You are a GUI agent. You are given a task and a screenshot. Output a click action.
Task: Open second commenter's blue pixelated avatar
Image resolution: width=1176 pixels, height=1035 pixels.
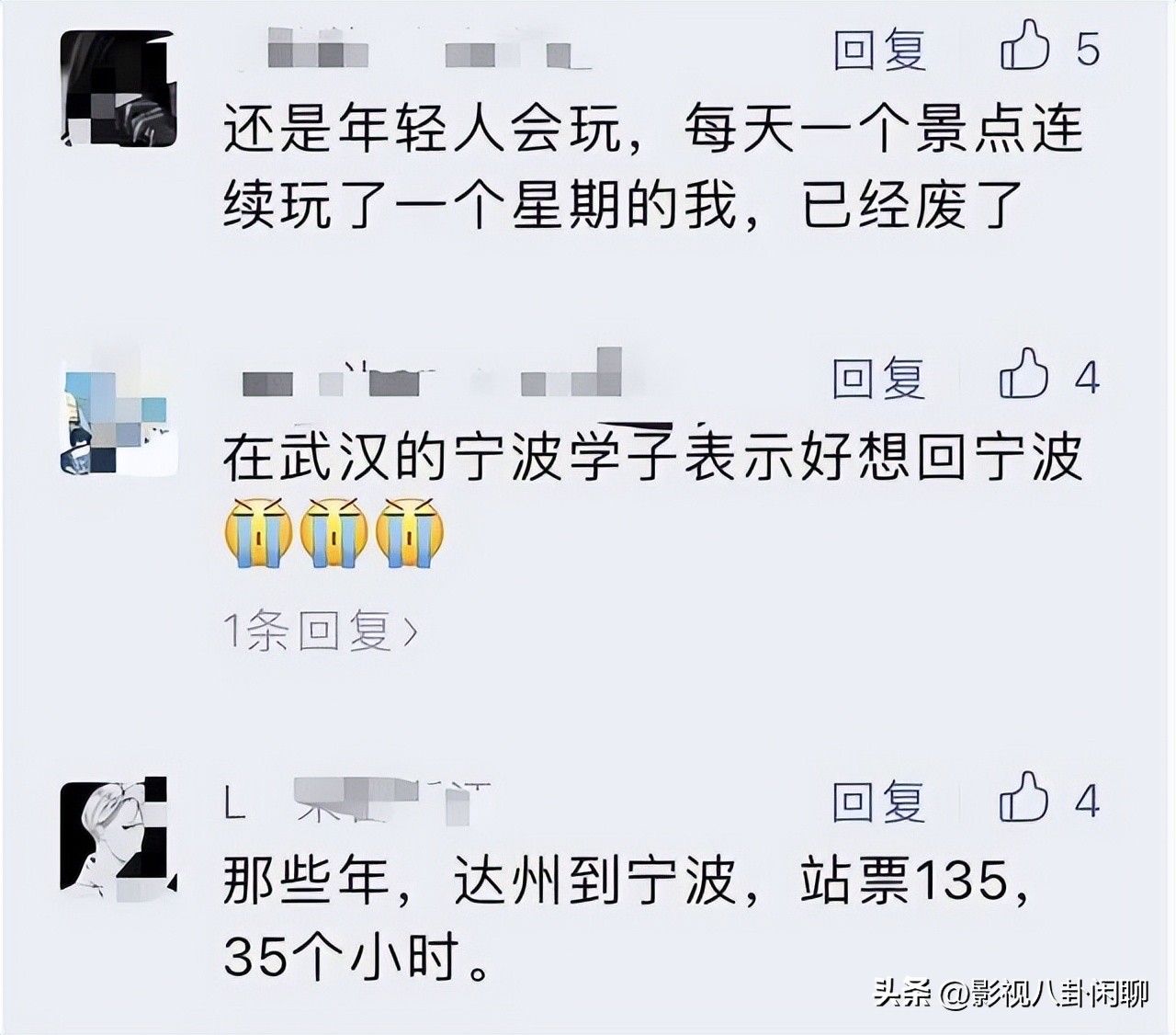119,418
